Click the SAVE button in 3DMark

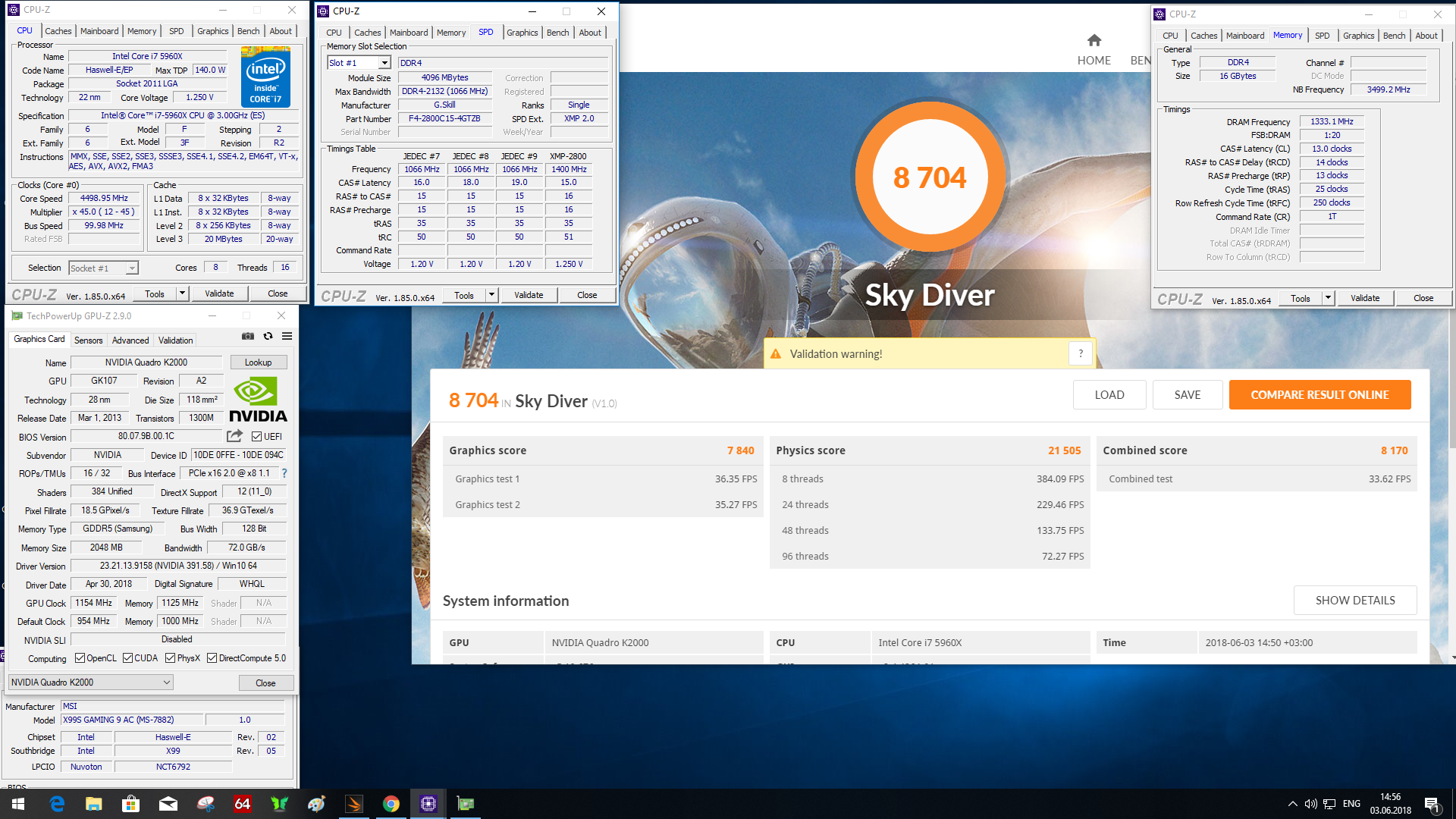[1187, 395]
